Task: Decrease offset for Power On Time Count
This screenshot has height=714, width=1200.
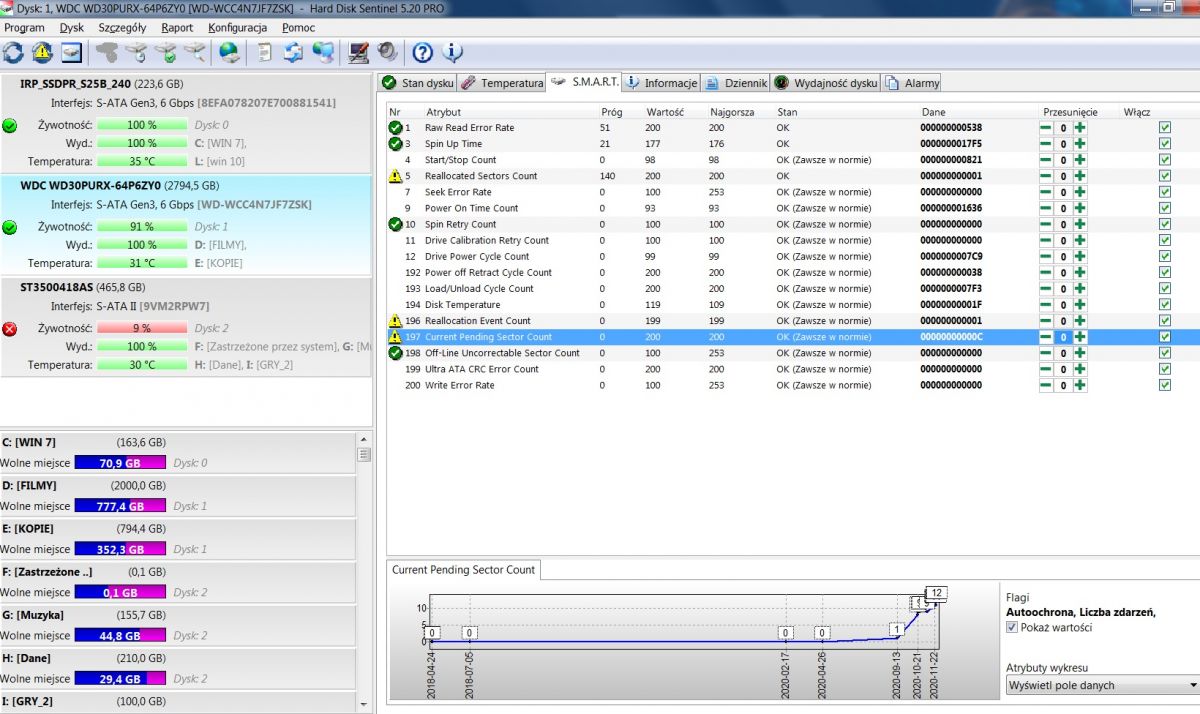Action: (x=1046, y=208)
